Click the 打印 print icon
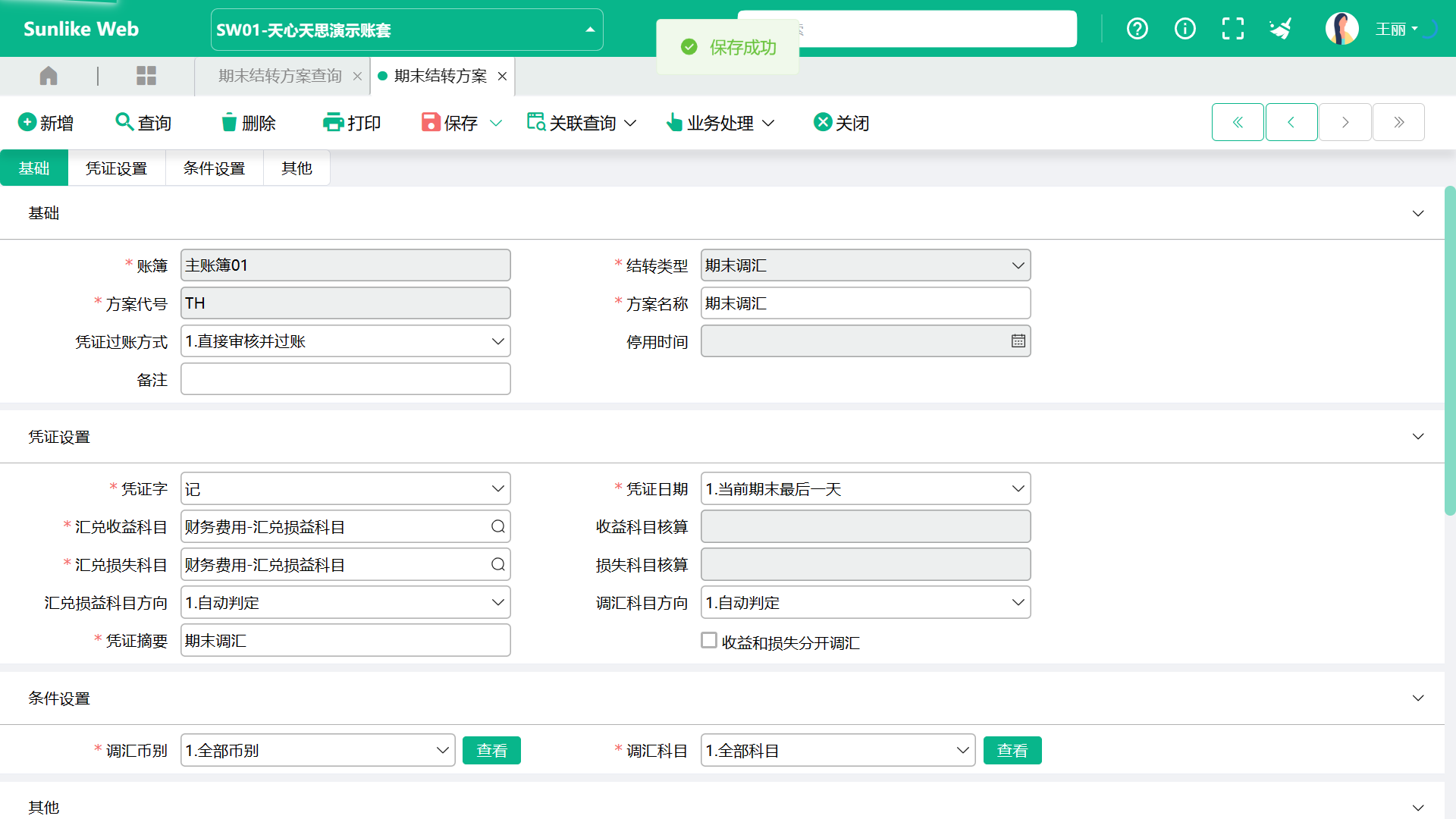The height and width of the screenshot is (819, 1456). click(x=333, y=122)
